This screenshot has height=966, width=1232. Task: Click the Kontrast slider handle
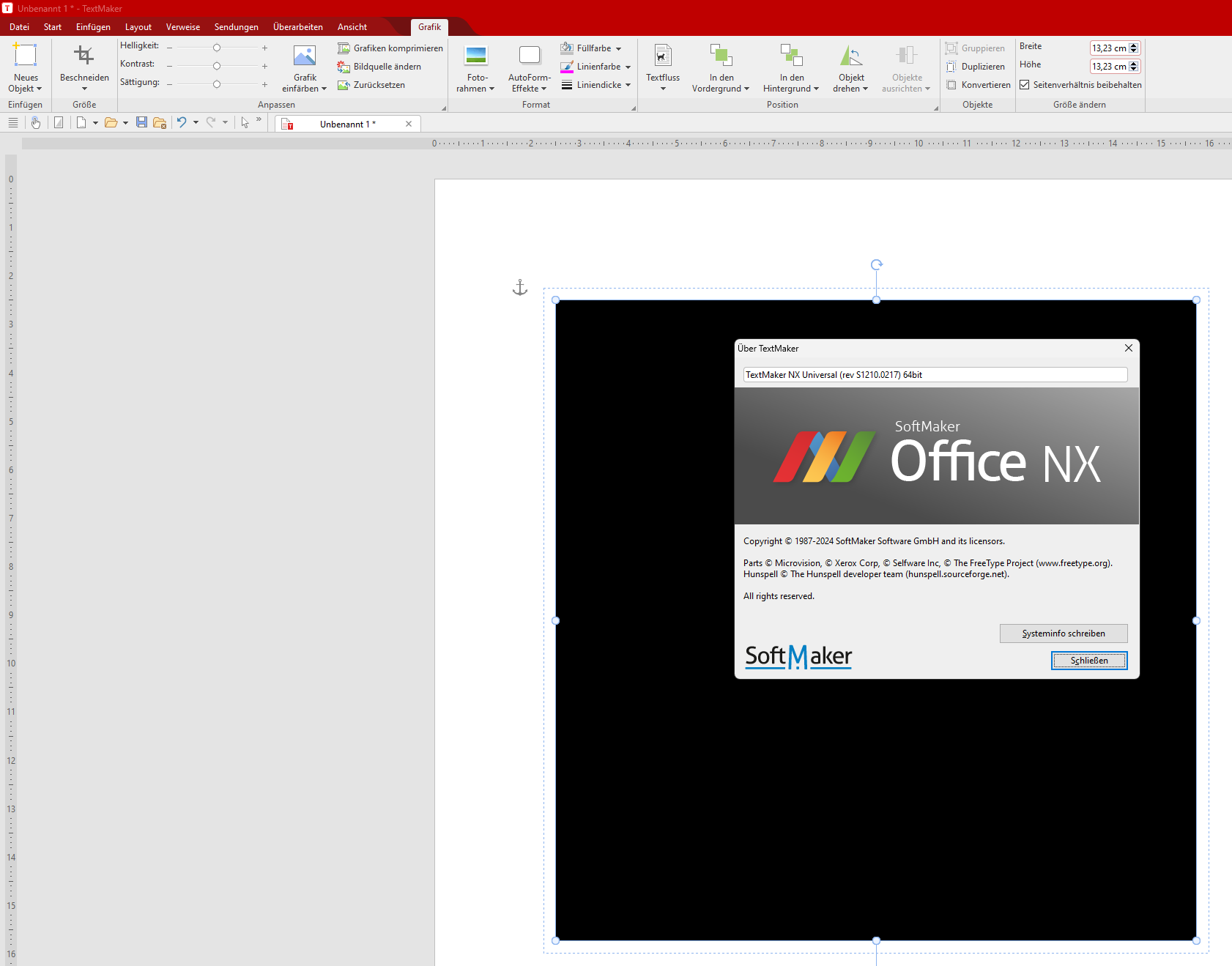(217, 66)
